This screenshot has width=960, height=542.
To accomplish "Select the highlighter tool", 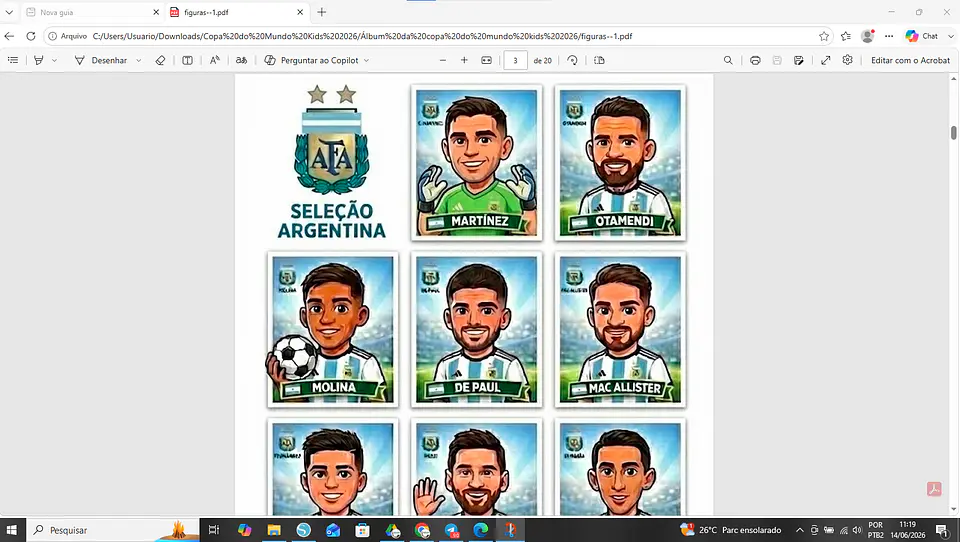I will 39,60.
